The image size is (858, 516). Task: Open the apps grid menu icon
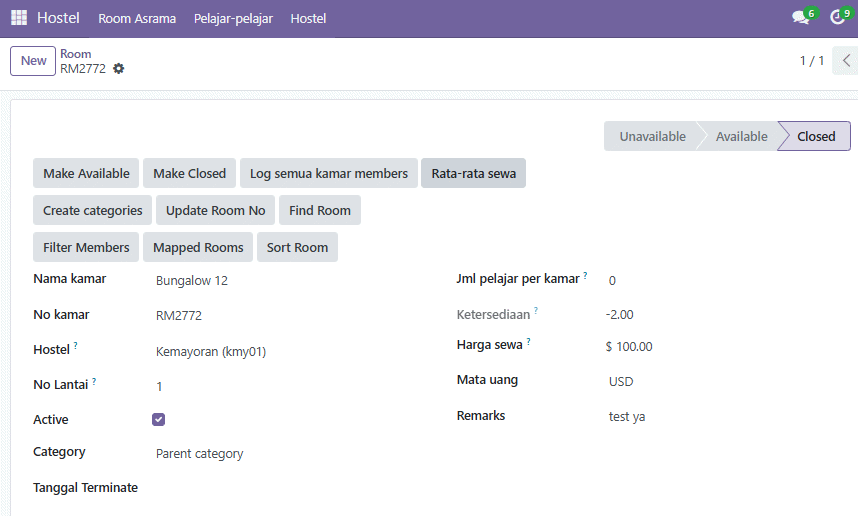coord(19,18)
